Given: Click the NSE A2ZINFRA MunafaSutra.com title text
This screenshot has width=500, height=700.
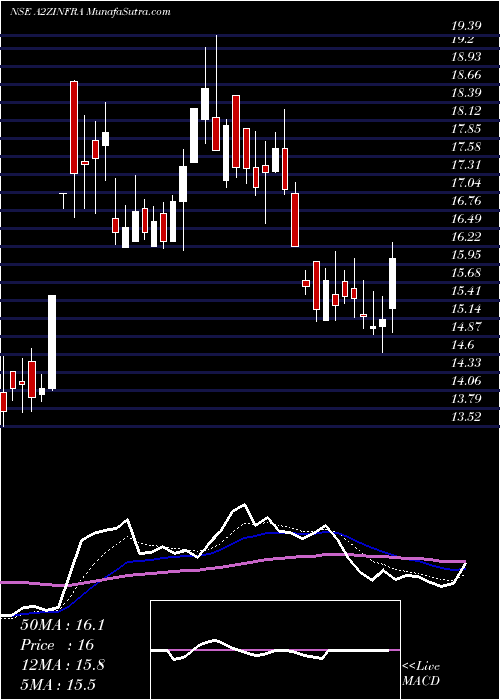Looking at the screenshot, I should [90, 12].
